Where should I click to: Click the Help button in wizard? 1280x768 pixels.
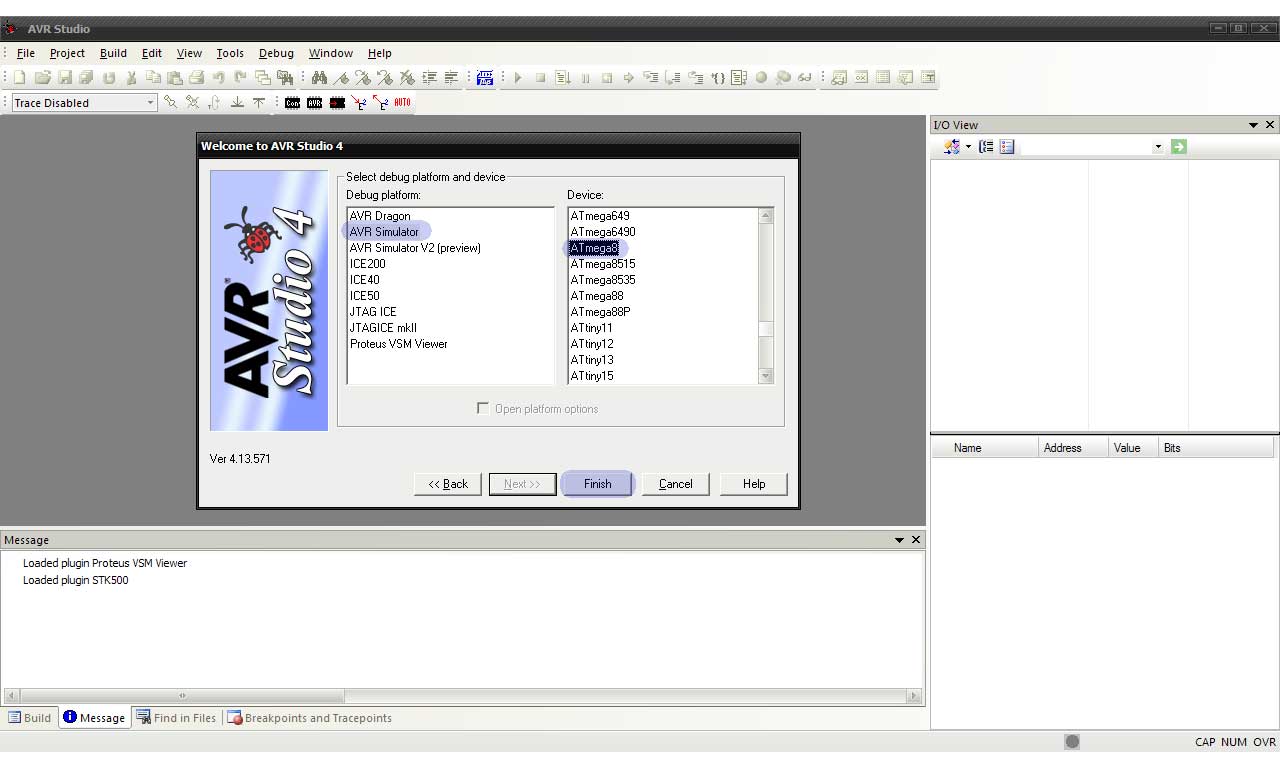[x=754, y=484]
